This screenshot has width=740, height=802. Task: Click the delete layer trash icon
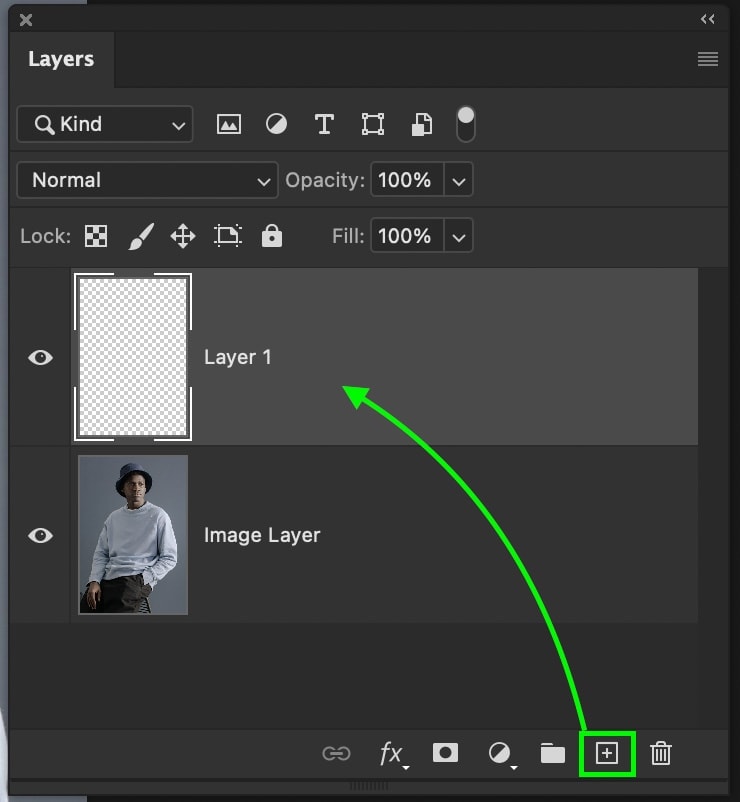pos(661,753)
